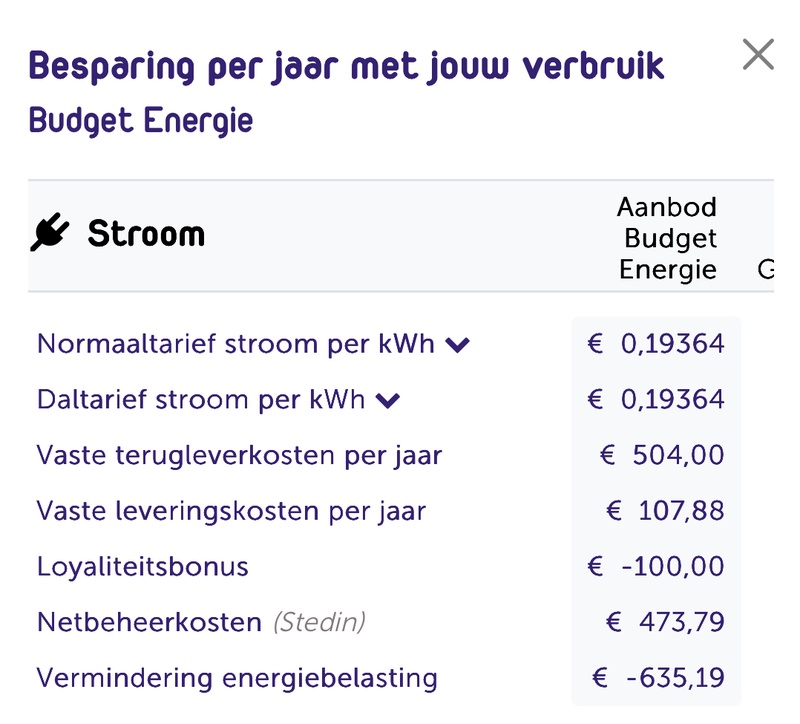Click the € 473,79 Netbeheerkosten amount
800x724 pixels.
pyautogui.click(x=665, y=623)
